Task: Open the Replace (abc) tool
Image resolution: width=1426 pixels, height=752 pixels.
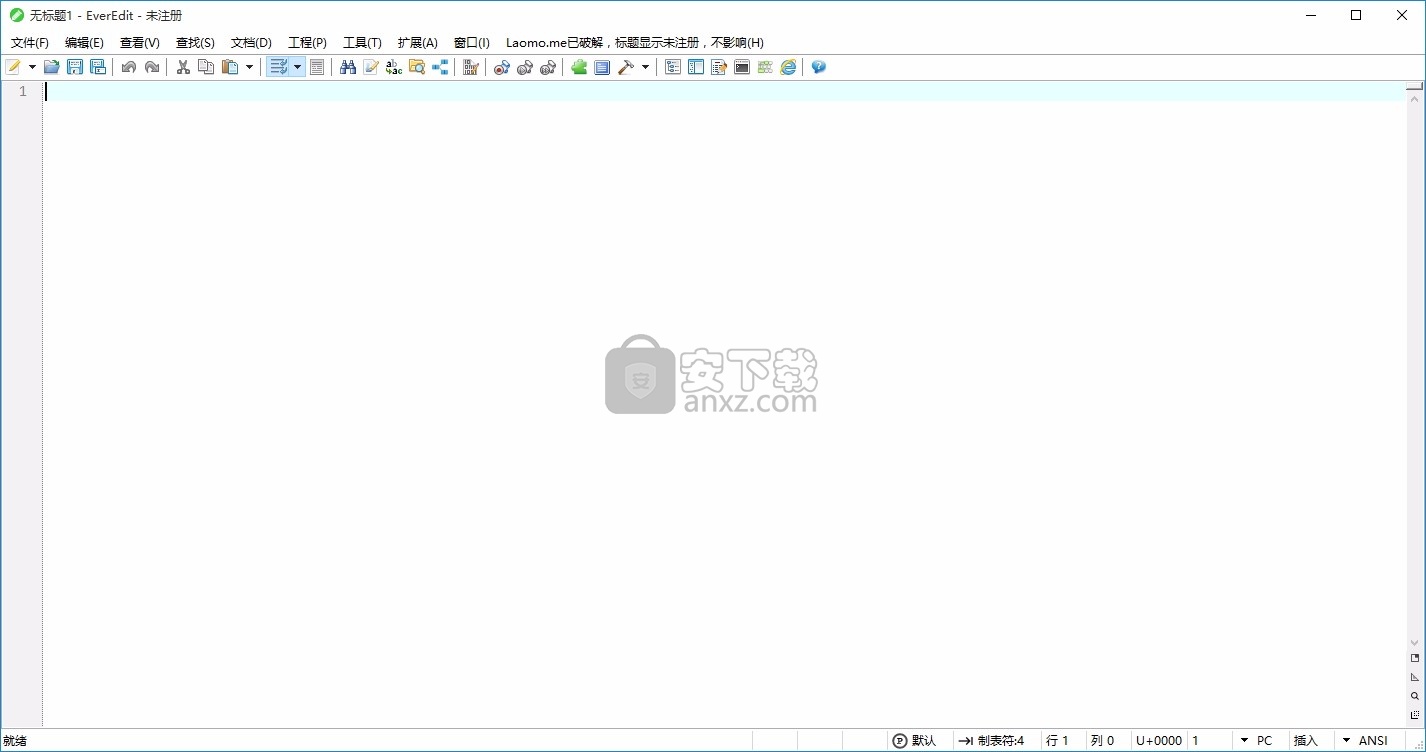Action: 394,67
